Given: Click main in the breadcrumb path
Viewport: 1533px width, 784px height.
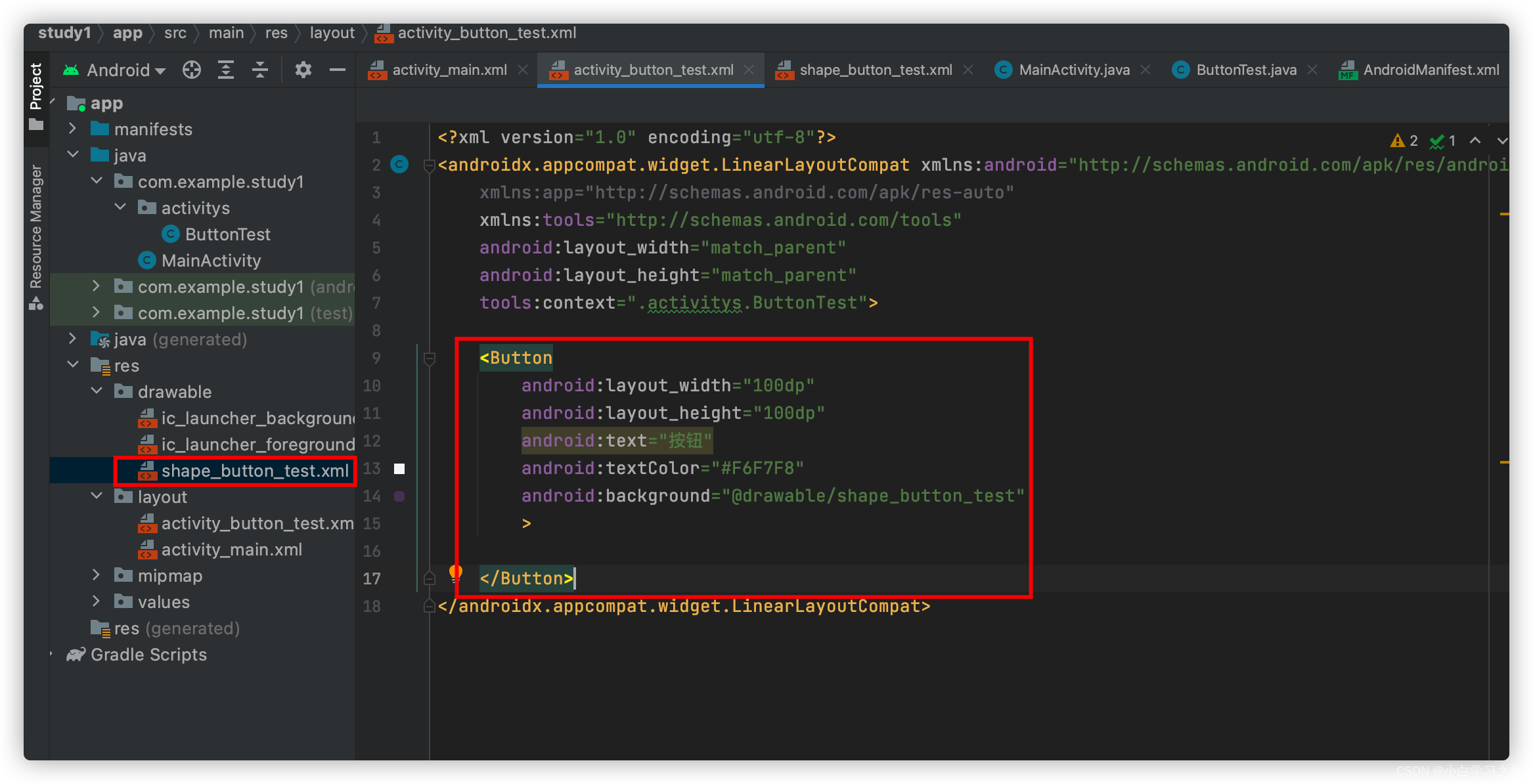Looking at the screenshot, I should tap(226, 33).
